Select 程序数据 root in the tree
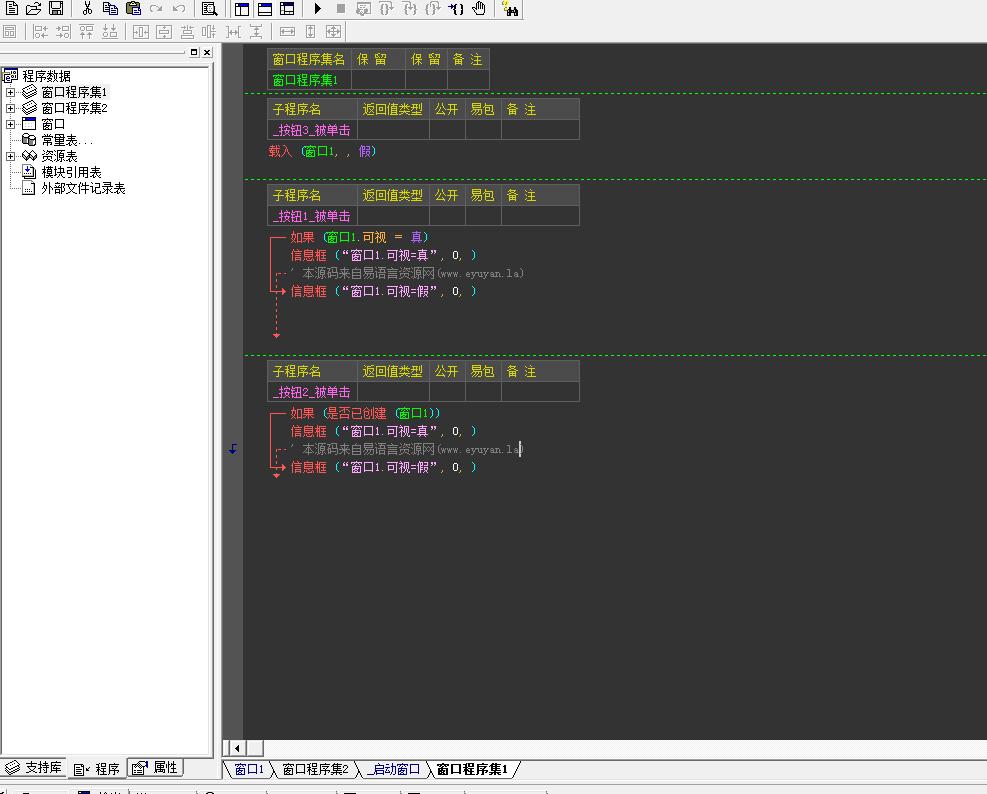This screenshot has width=987, height=794. [46, 76]
